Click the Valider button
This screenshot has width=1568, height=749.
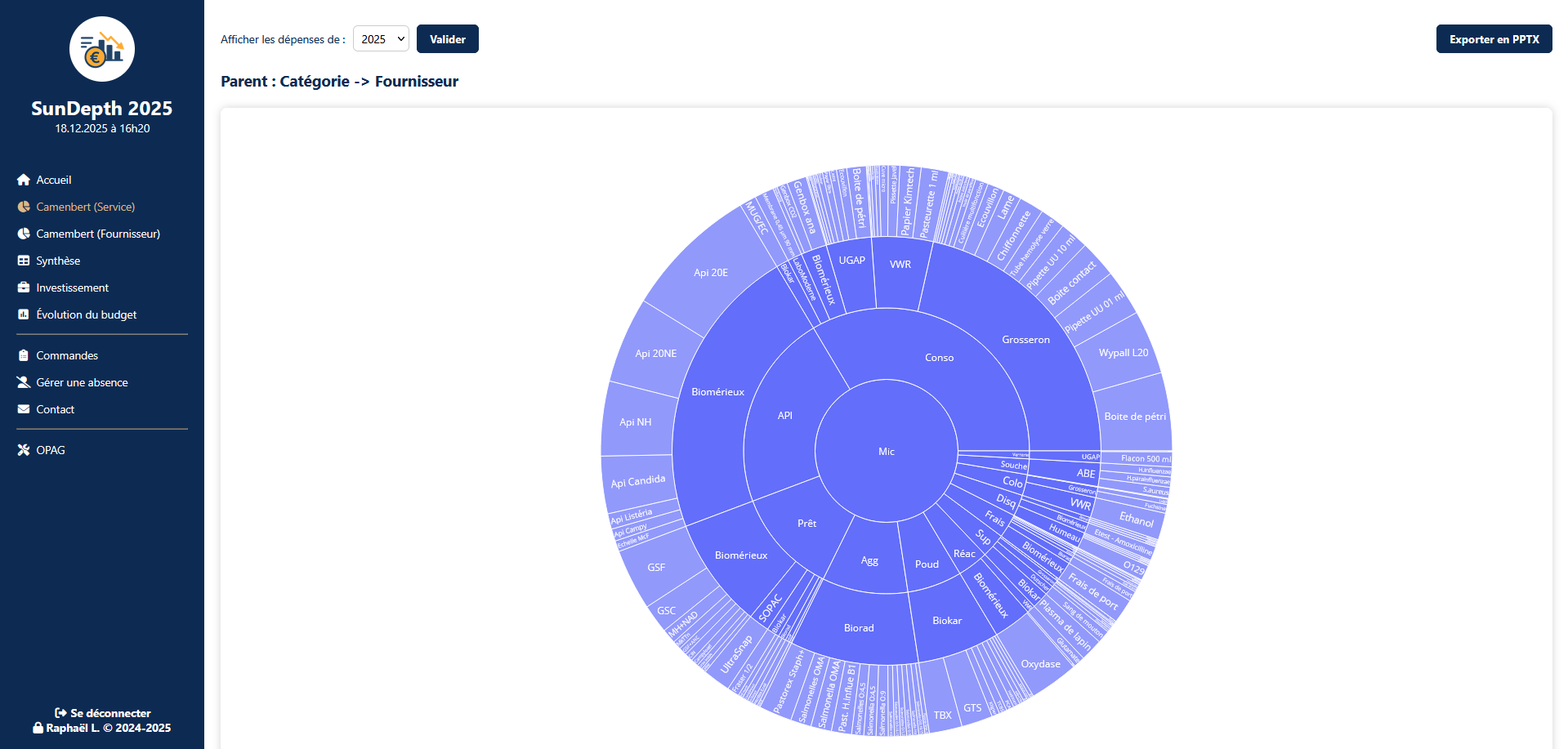[x=448, y=39]
